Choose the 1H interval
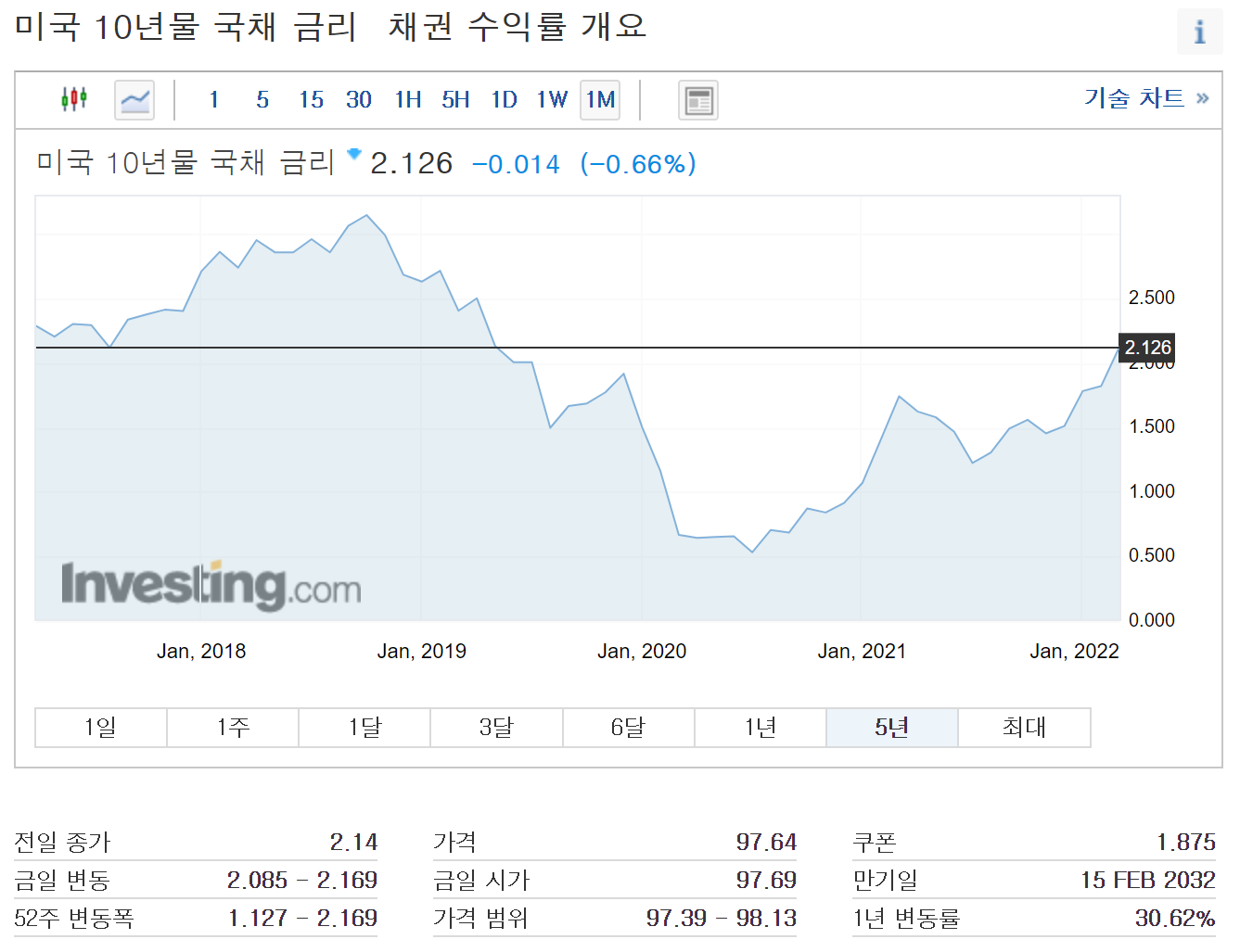This screenshot has width=1240, height=952. coord(407,99)
